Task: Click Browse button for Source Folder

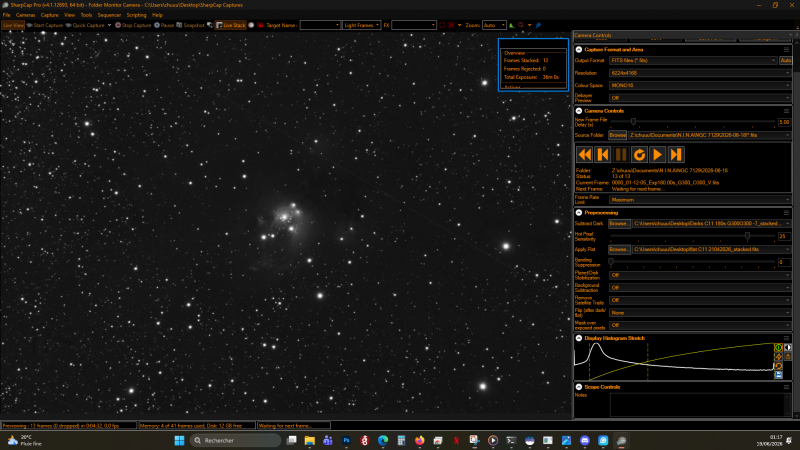Action: (x=617, y=135)
